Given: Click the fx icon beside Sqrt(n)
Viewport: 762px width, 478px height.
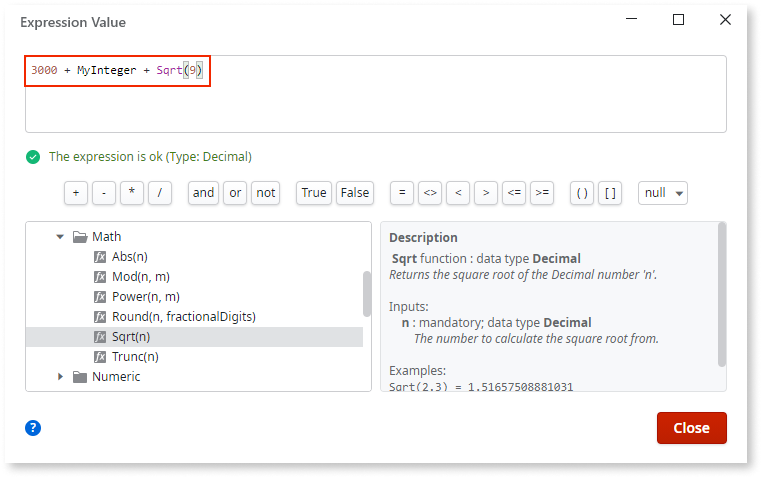Looking at the screenshot, I should tap(100, 337).
